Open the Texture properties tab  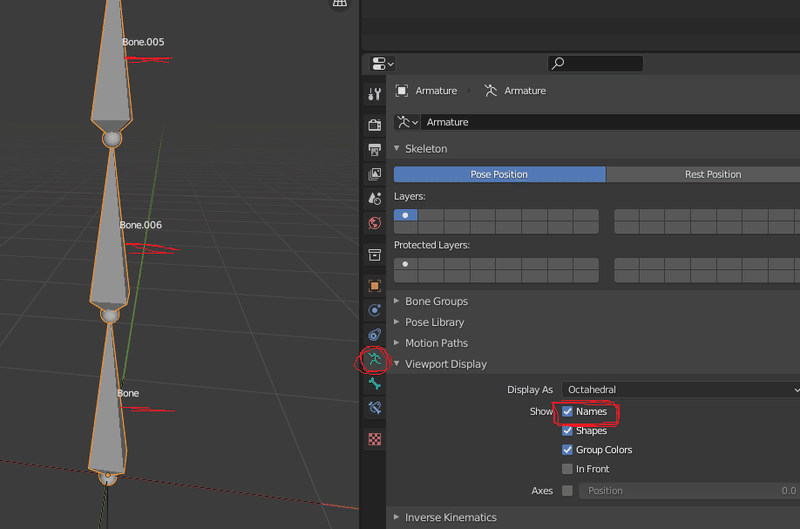coord(374,439)
